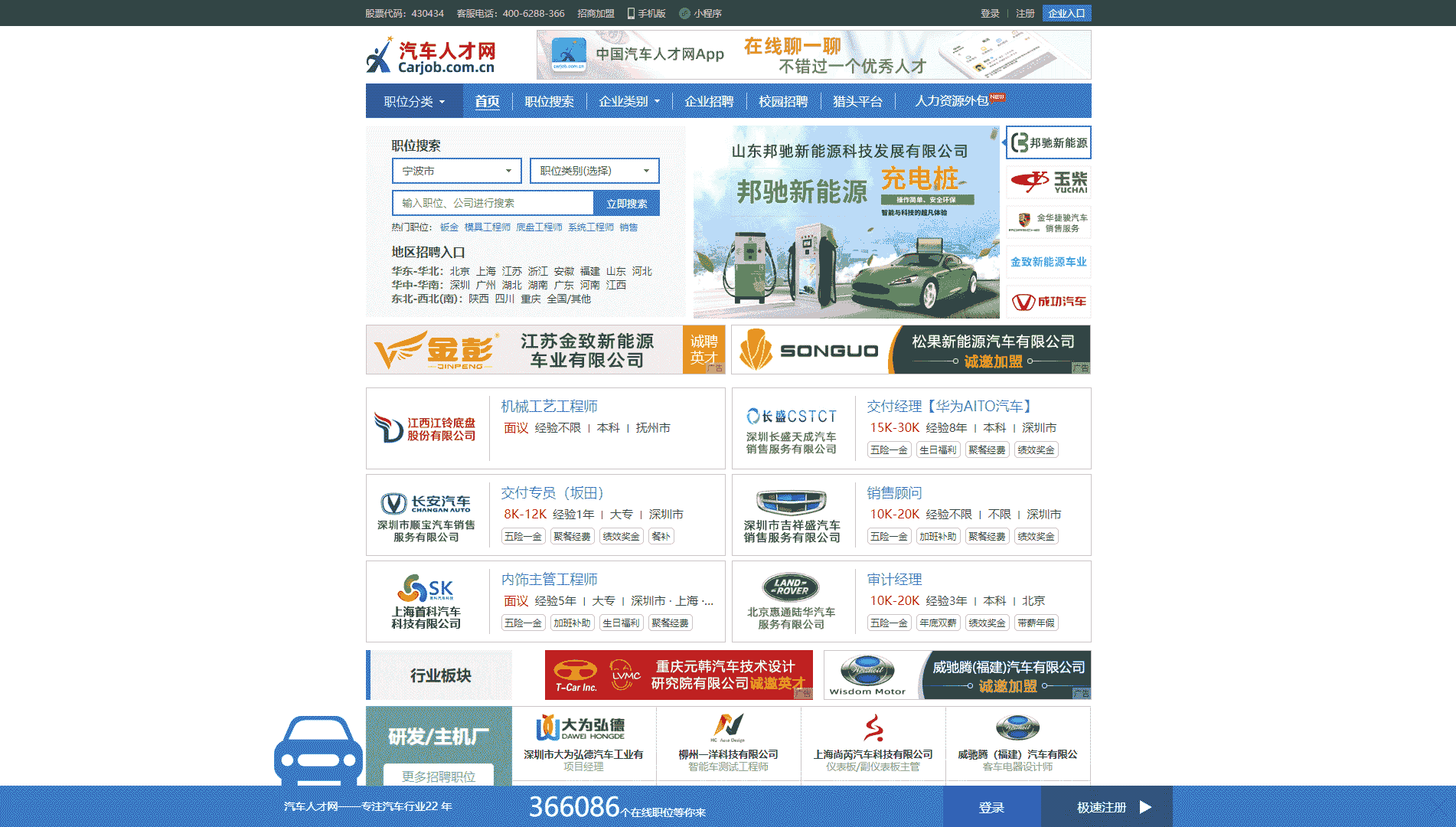This screenshot has height=827, width=1456.
Task: Select the 玉柴 Yuchai logo thumbnail
Action: tap(1049, 182)
